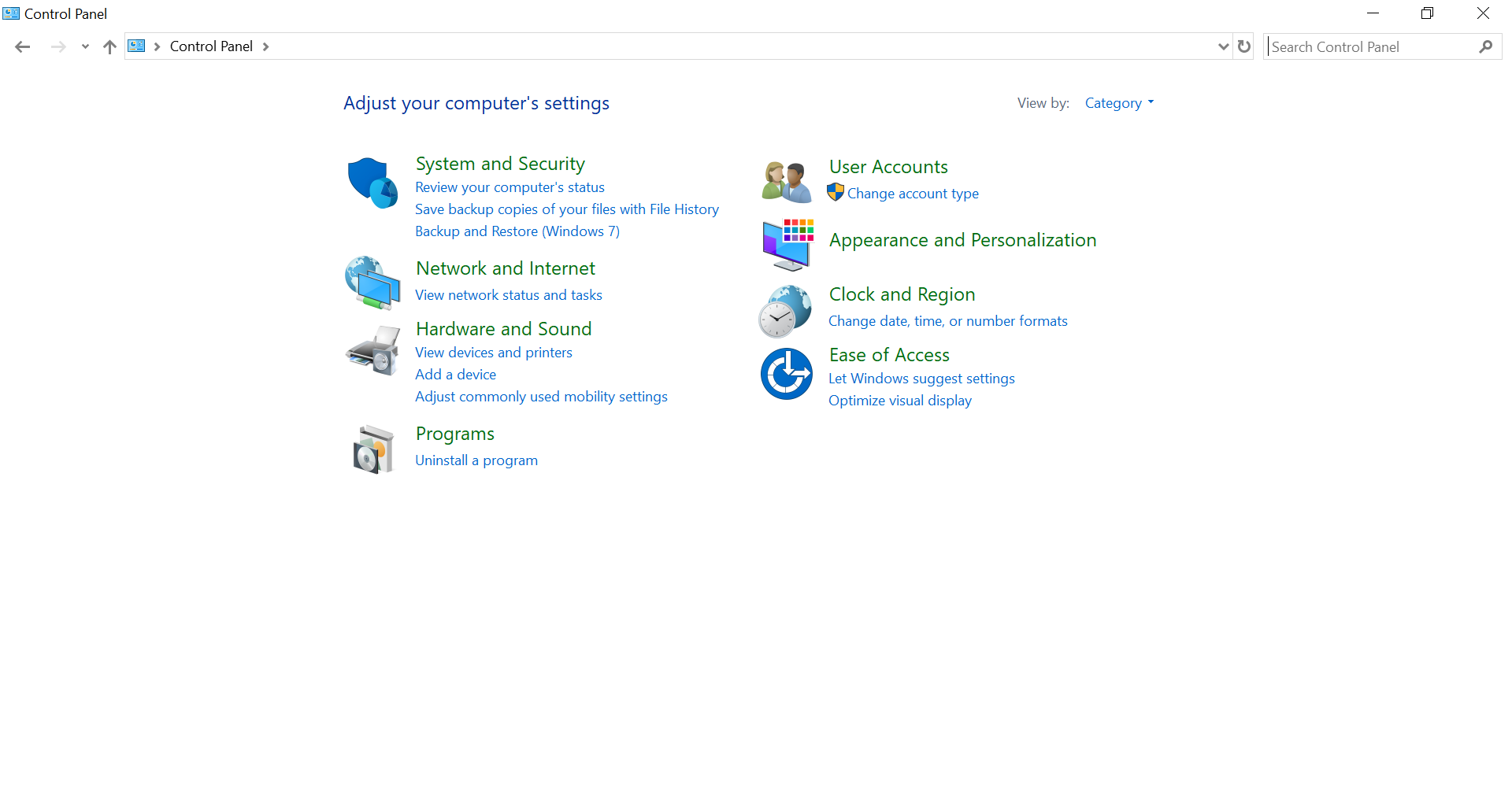Click the Up arrow to parent folder

pos(109,46)
